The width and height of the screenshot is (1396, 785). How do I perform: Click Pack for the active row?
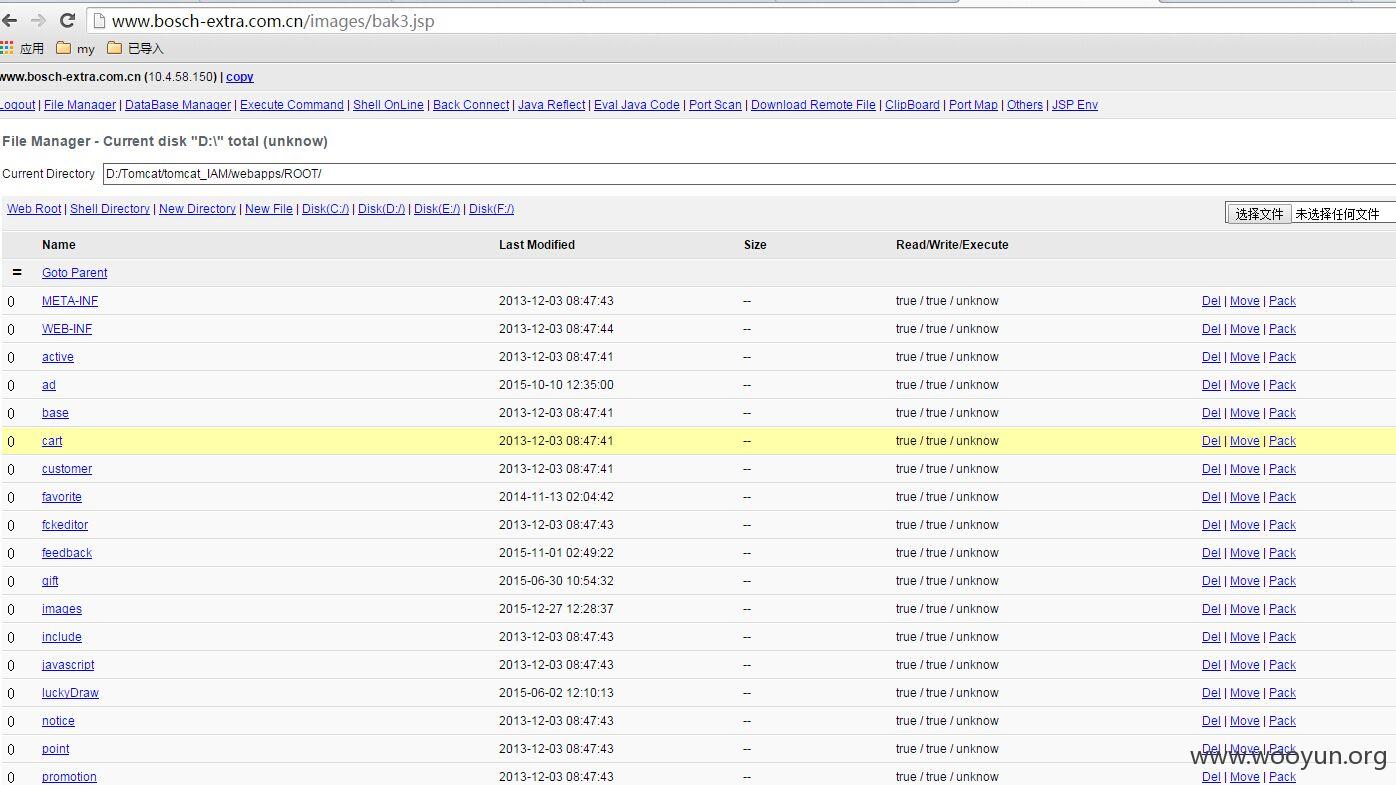pos(1282,357)
